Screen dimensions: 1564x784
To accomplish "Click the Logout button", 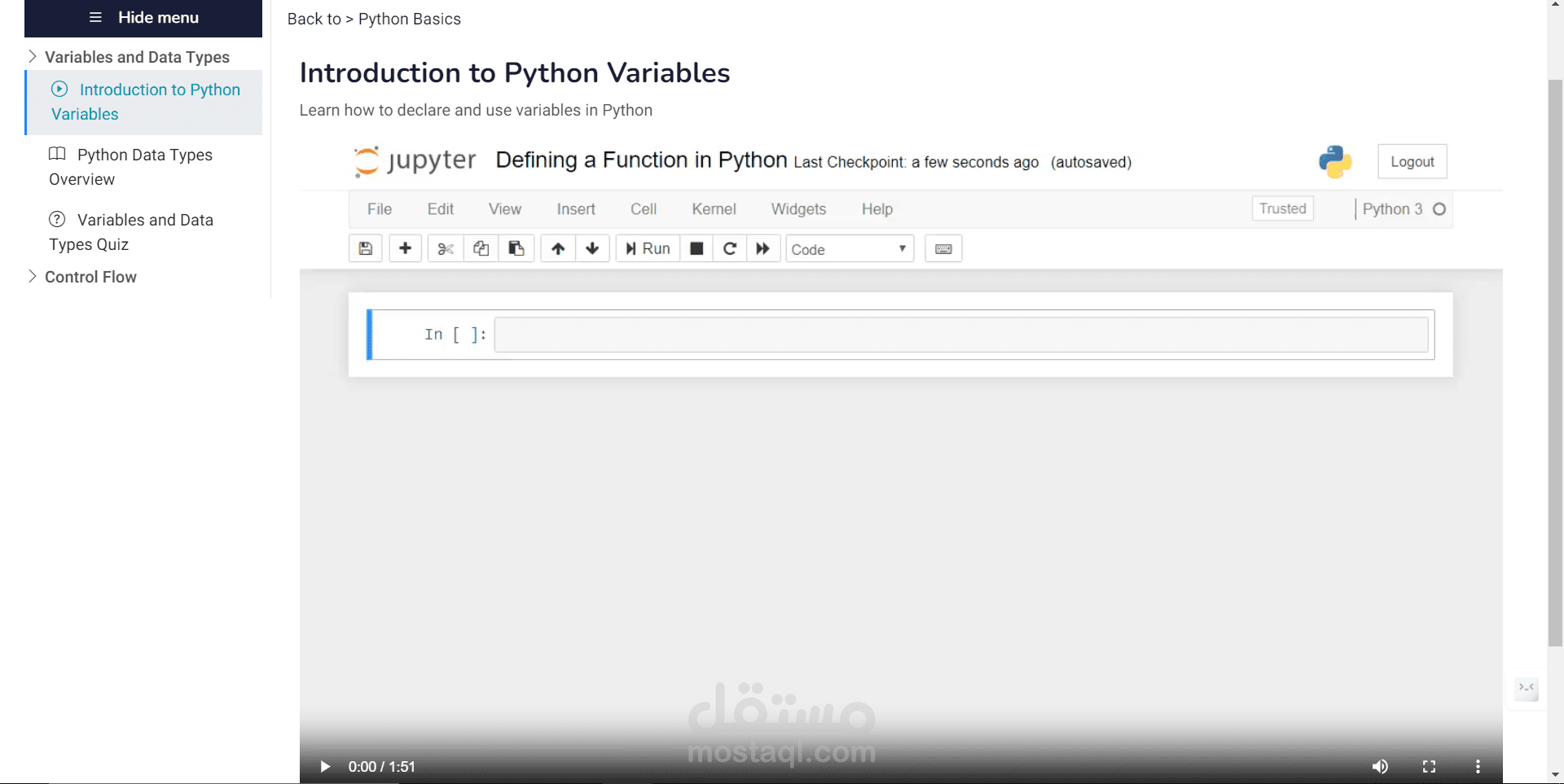I will tap(1412, 161).
